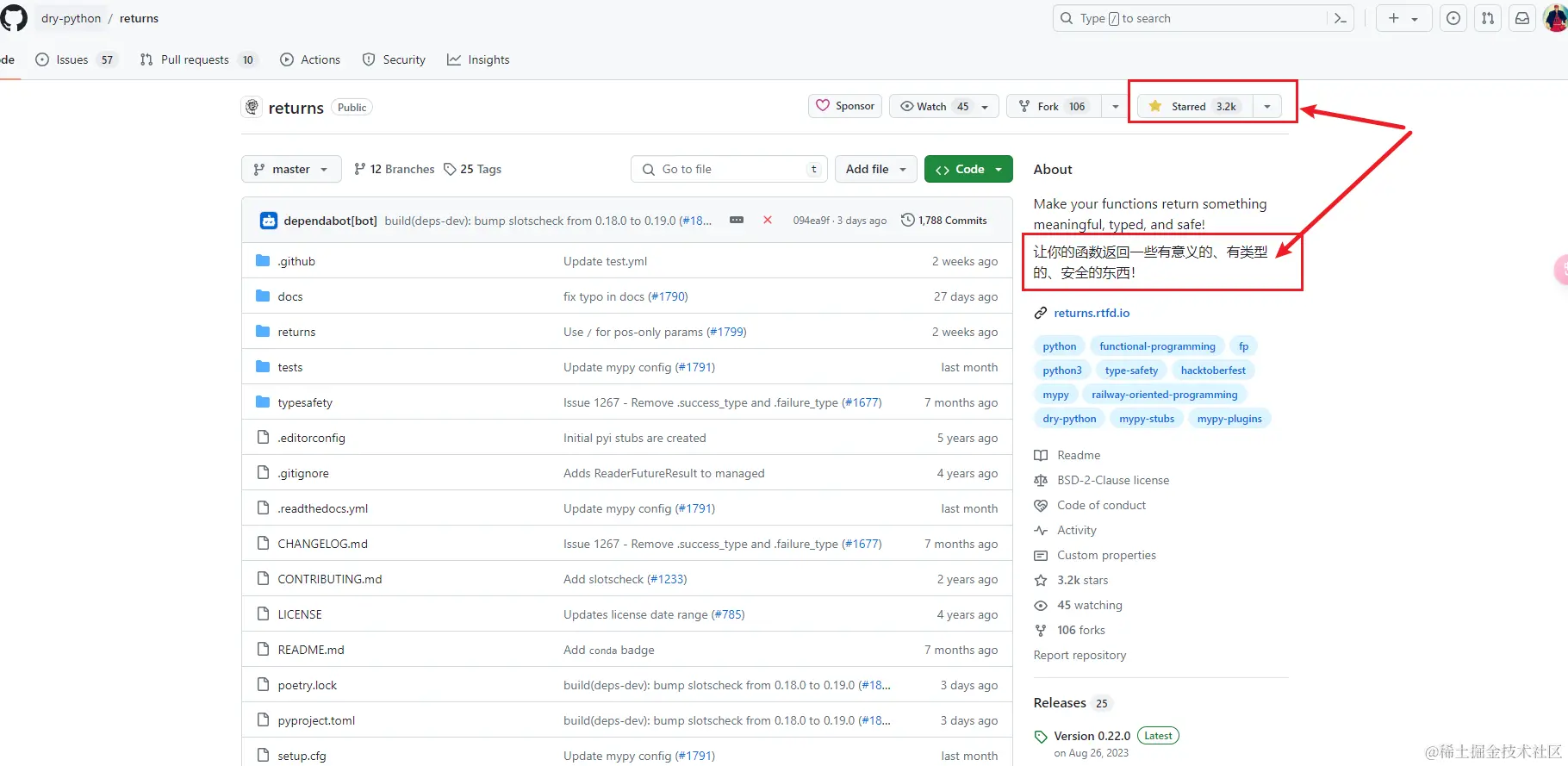Expand the Add file dropdown

tap(876, 169)
